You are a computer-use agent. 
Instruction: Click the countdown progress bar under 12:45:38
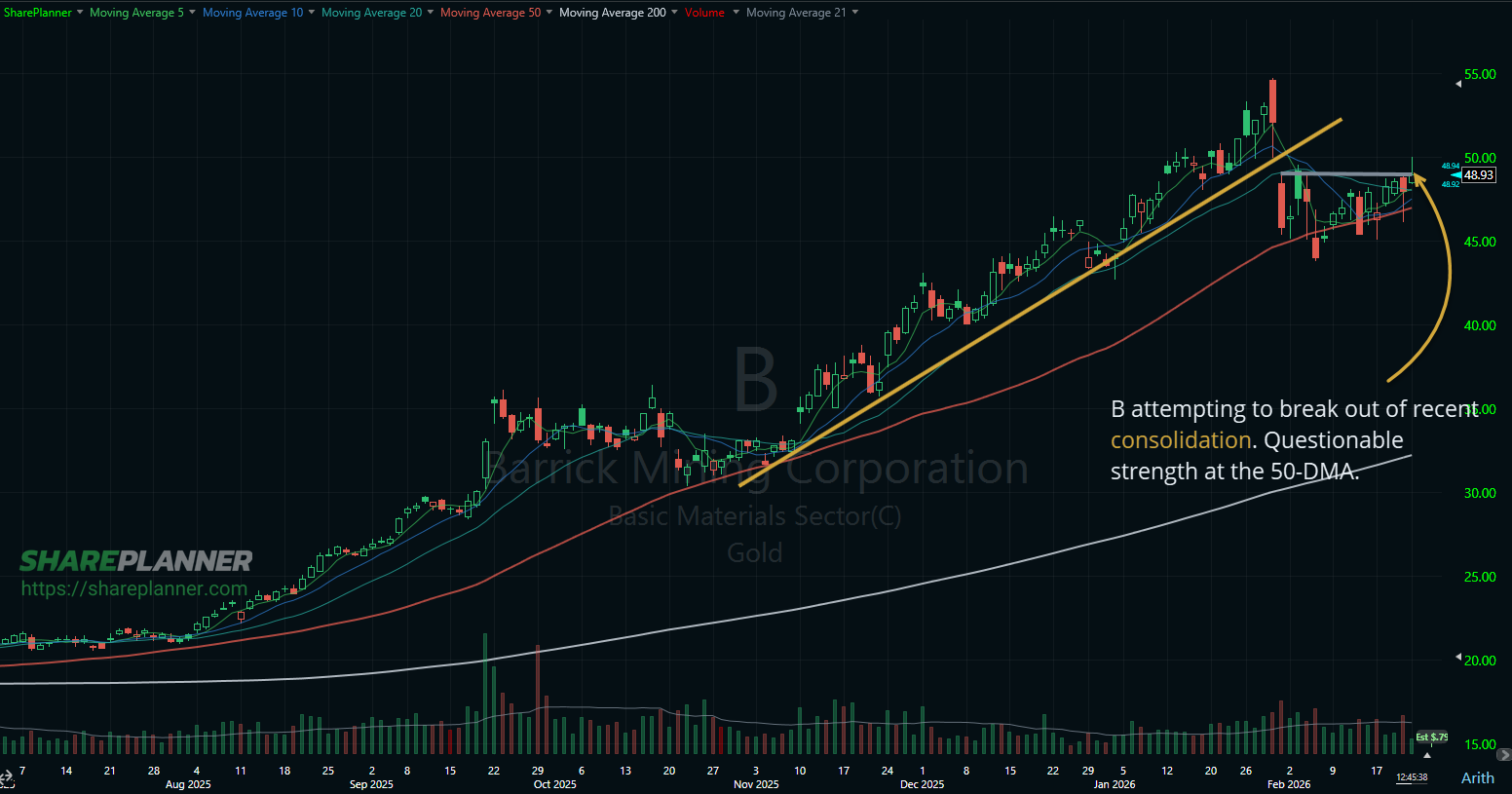1412,783
